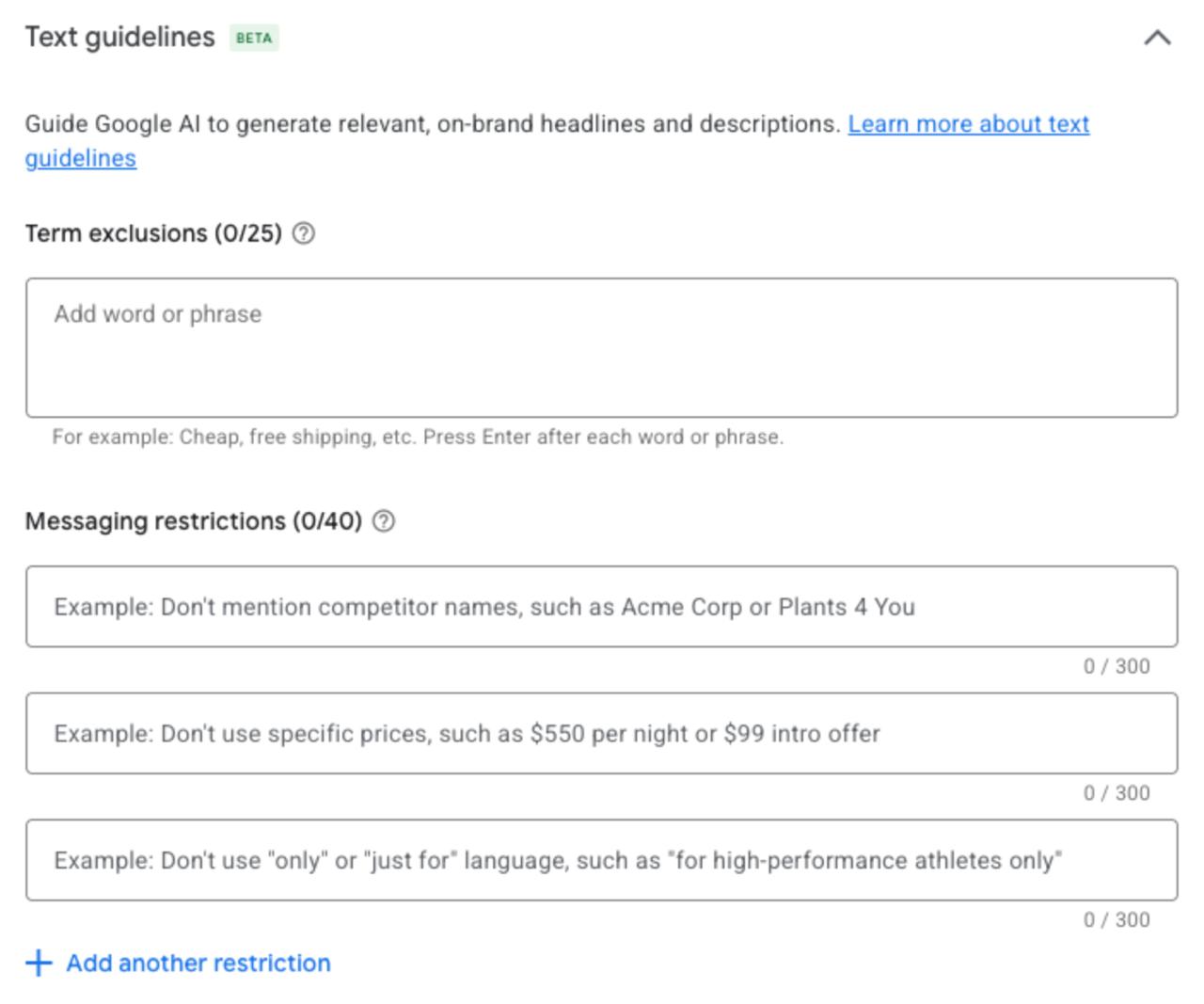Click the competitor names restriction field

[602, 607]
